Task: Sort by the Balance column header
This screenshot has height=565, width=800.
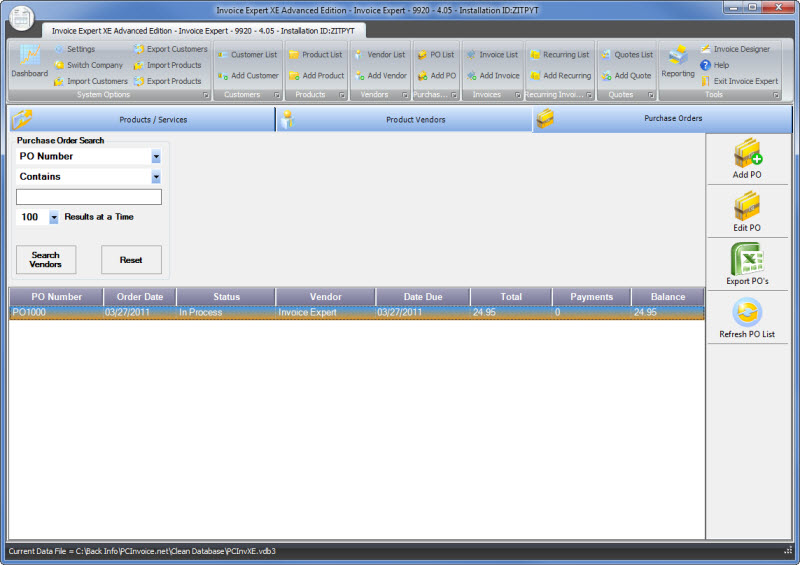Action: 668,297
